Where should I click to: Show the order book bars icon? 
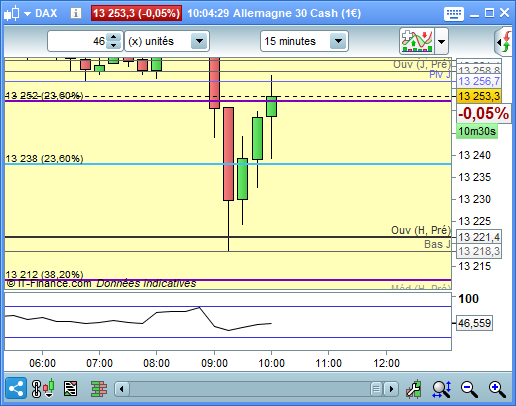pyautogui.click(x=99, y=389)
